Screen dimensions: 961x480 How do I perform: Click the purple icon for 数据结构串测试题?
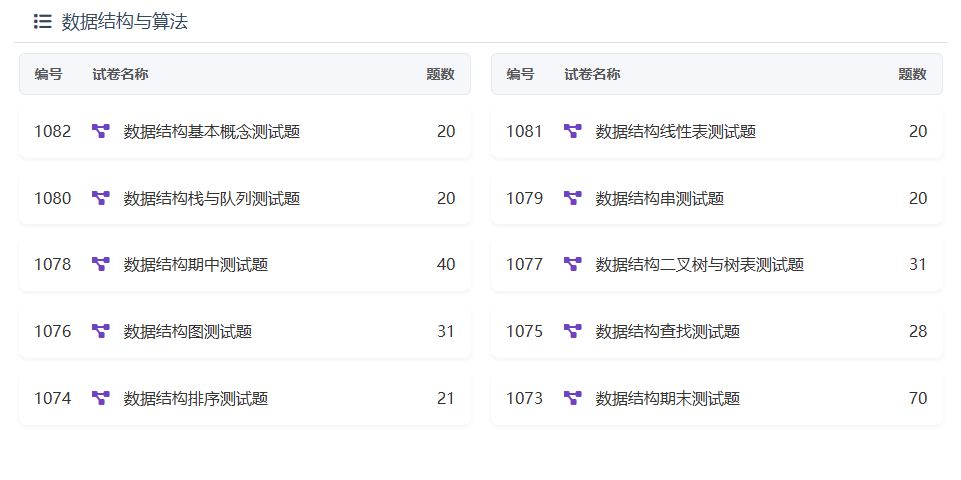tap(572, 198)
